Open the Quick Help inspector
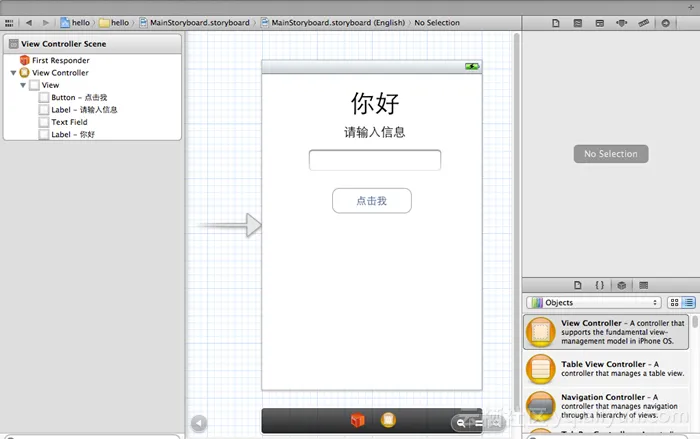The height and width of the screenshot is (439, 700). (x=578, y=23)
